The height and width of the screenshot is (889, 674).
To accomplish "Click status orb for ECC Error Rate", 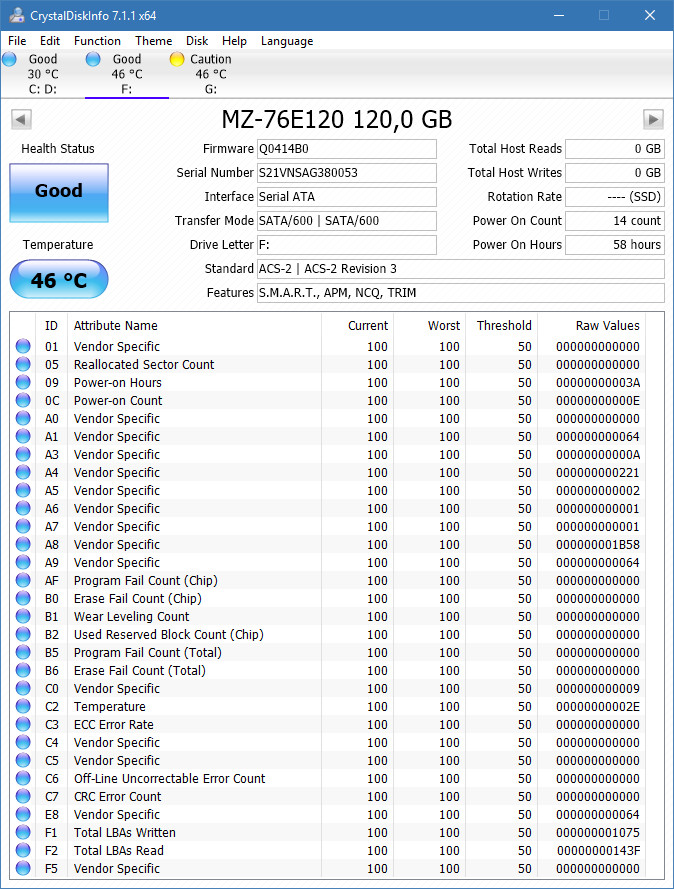I will point(23,724).
